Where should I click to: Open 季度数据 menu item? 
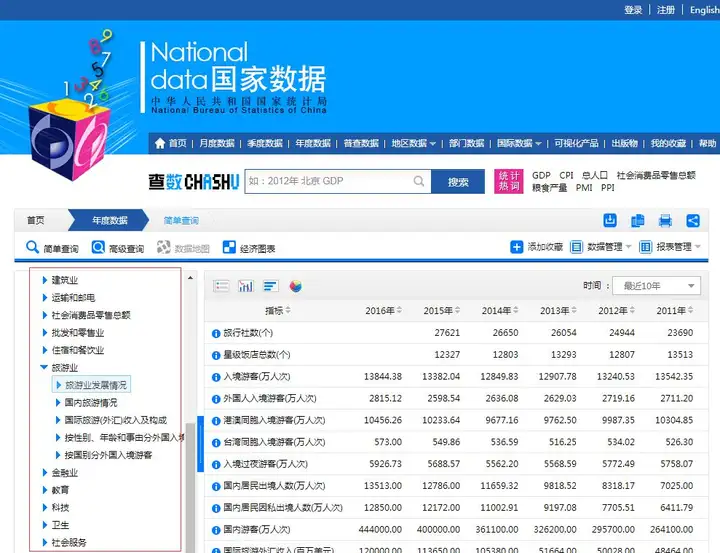pos(265,143)
